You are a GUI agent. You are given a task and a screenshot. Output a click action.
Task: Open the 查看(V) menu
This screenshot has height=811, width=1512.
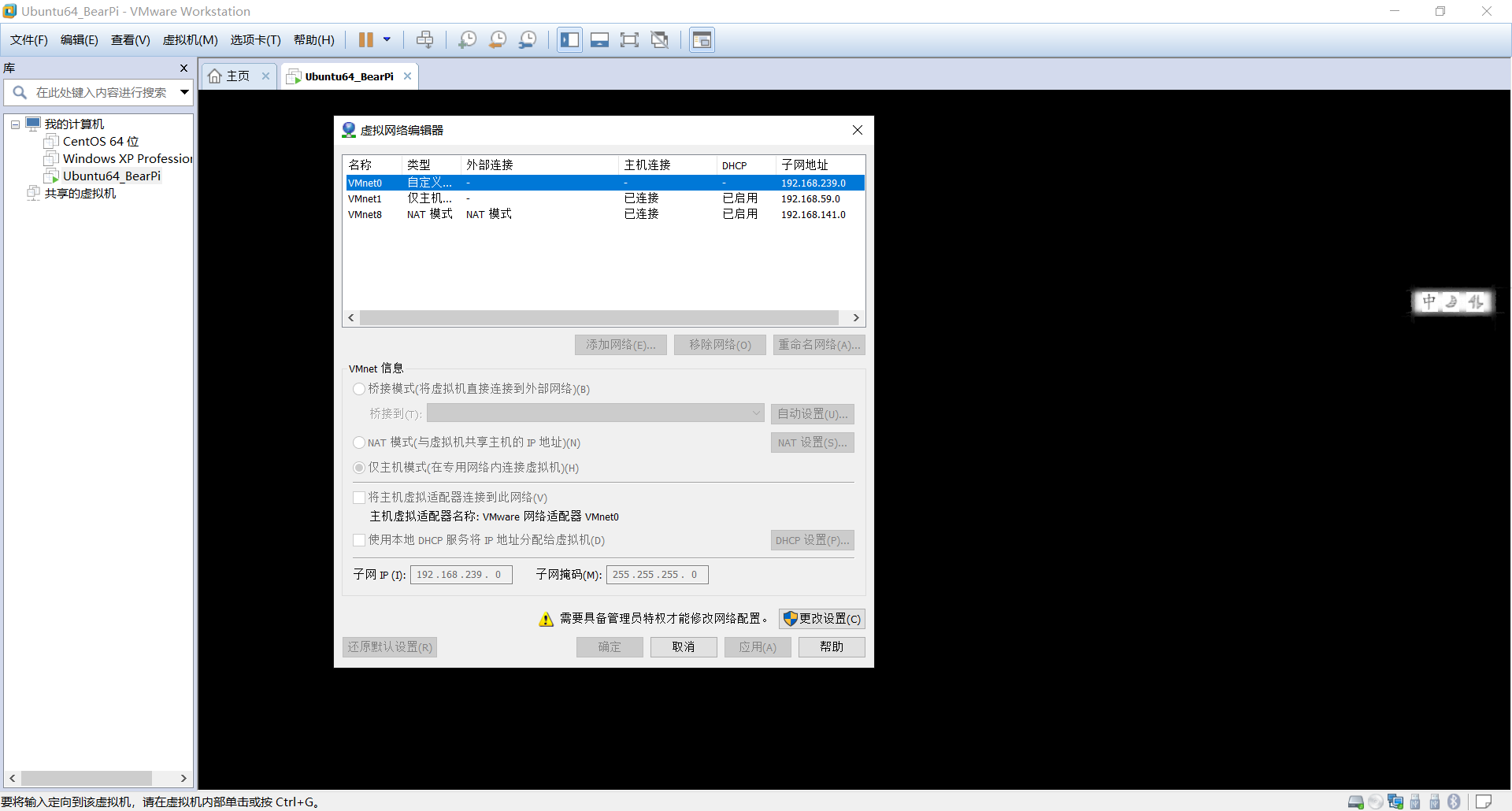[131, 40]
